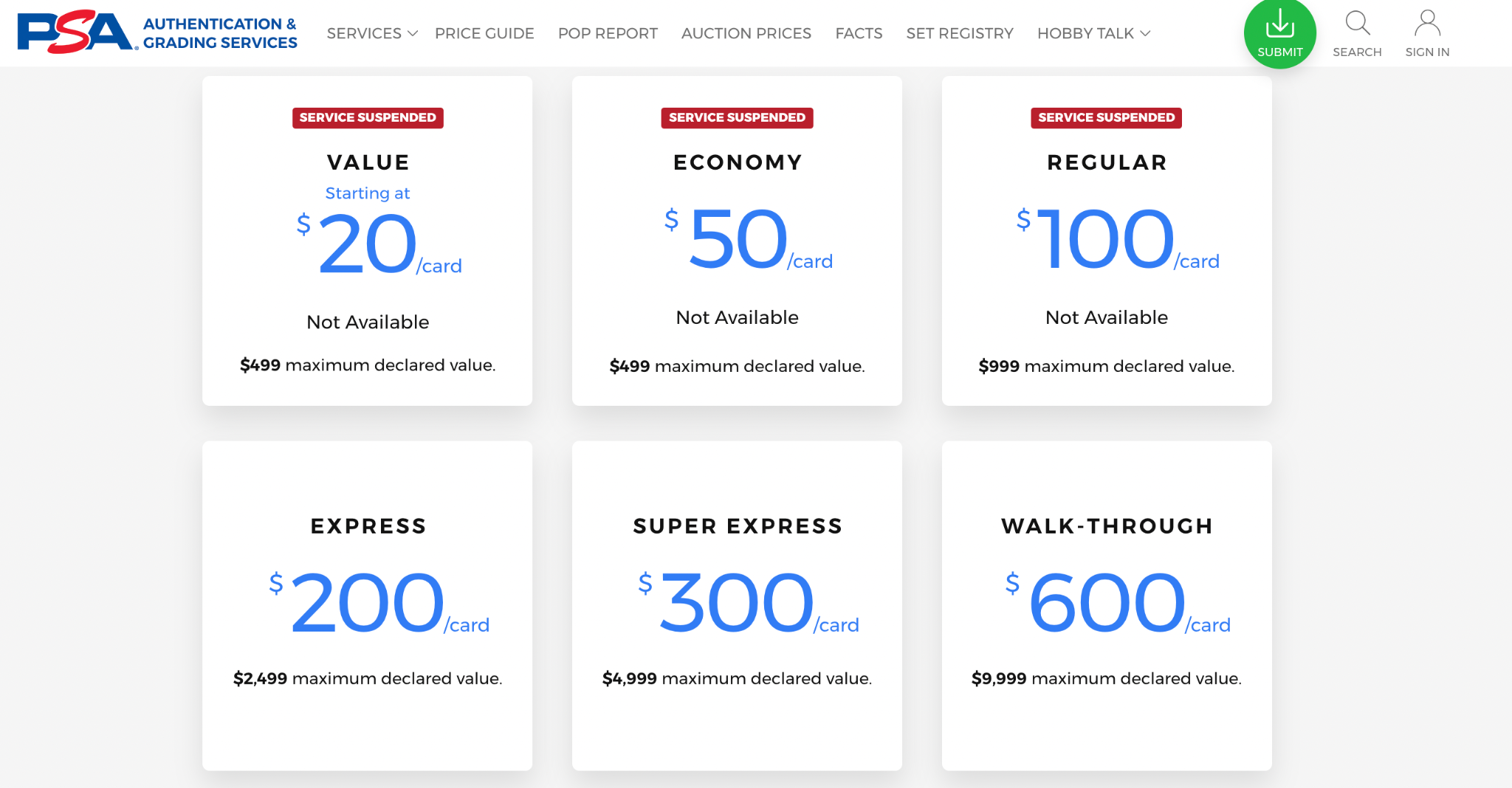Select the Facts navigation link
This screenshot has height=788, width=1512.
coord(859,33)
